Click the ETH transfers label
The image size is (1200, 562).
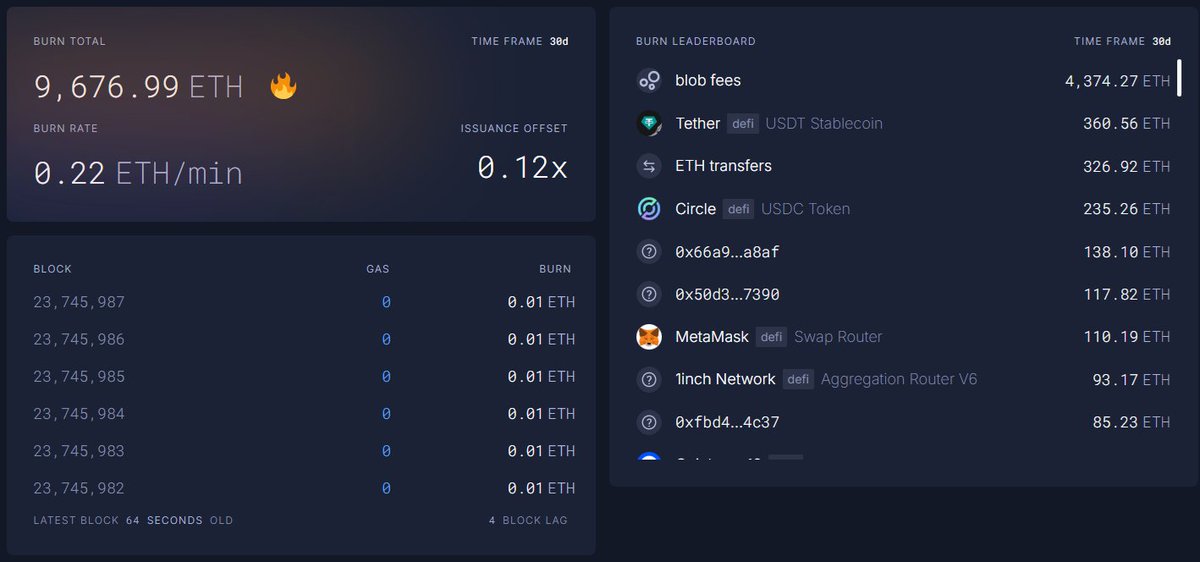[x=724, y=166]
